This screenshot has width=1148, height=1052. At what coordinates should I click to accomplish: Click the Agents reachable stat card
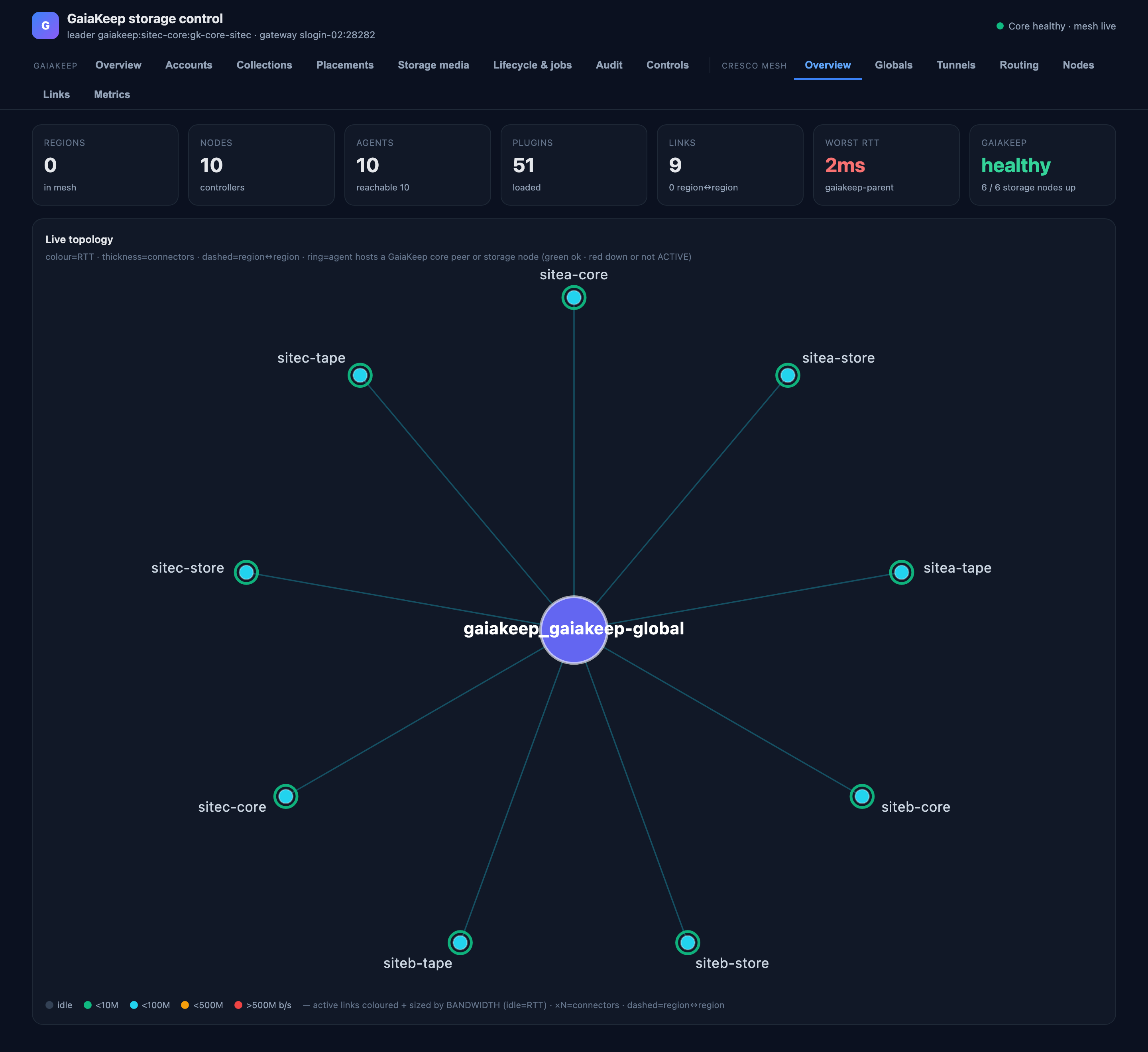(x=417, y=165)
